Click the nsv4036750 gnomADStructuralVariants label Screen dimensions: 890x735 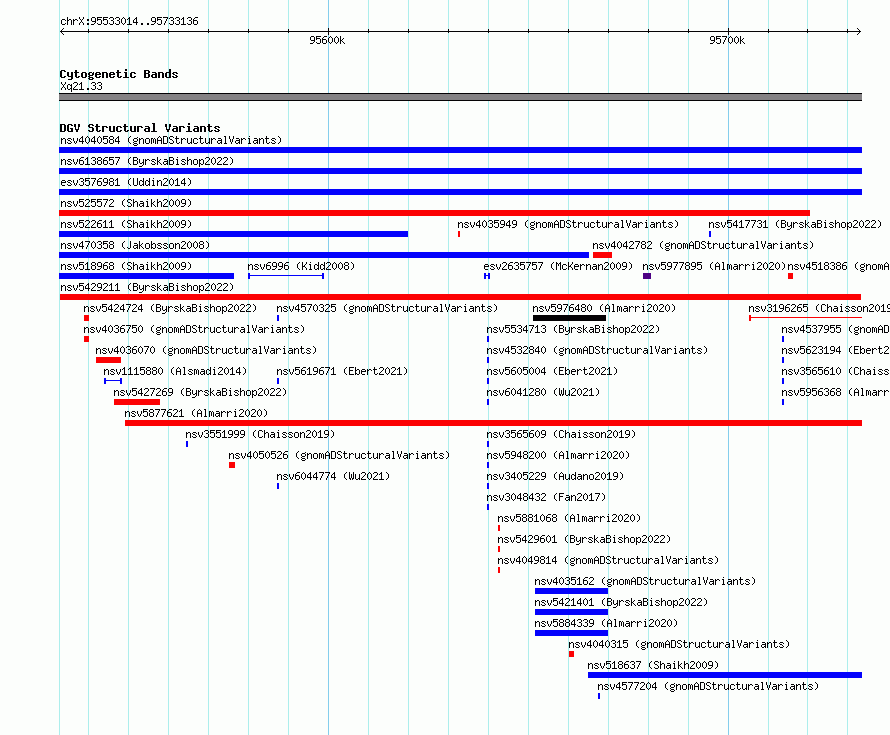coord(194,329)
